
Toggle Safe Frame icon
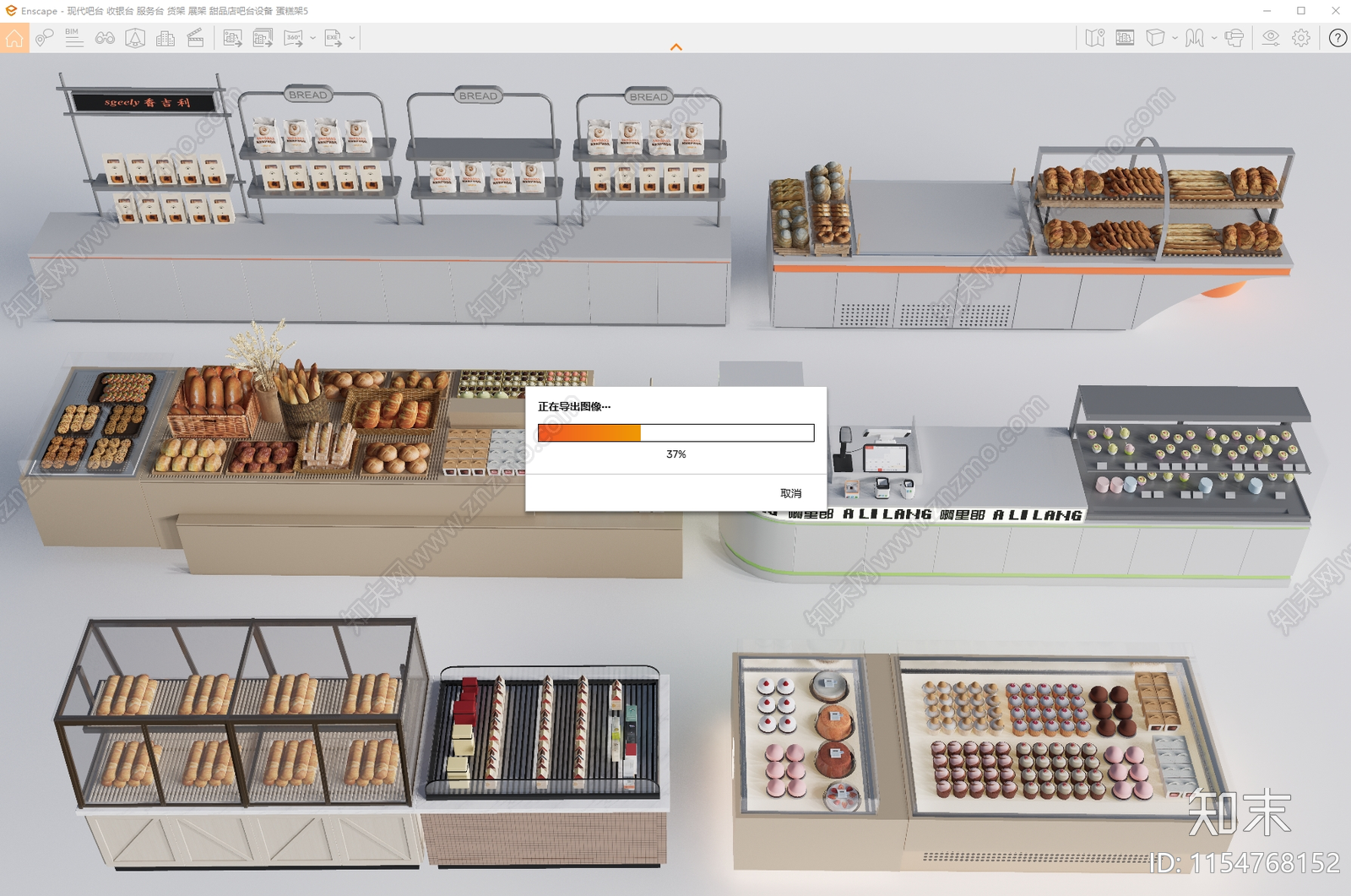1125,38
